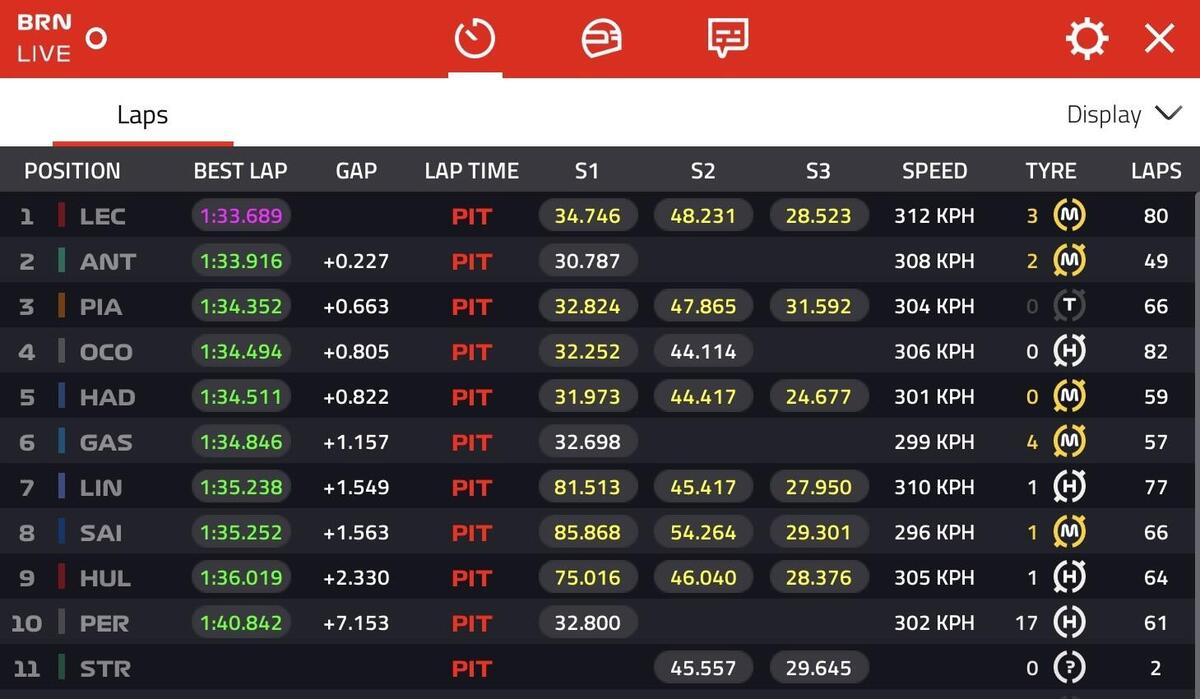Click Piastri's T tyre icon
Viewport: 1200px width, 699px height.
[1070, 306]
